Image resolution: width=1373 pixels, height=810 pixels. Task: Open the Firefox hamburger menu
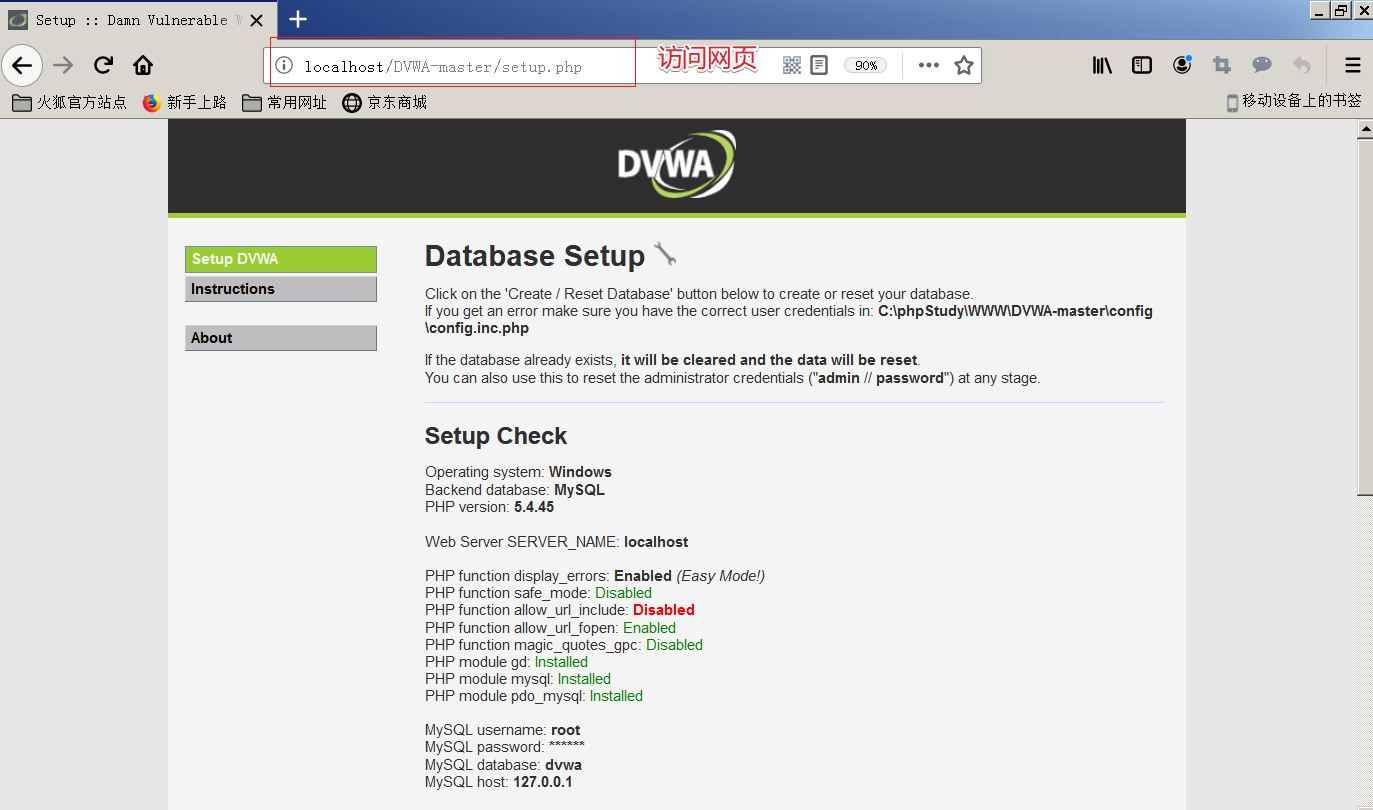coord(1353,65)
